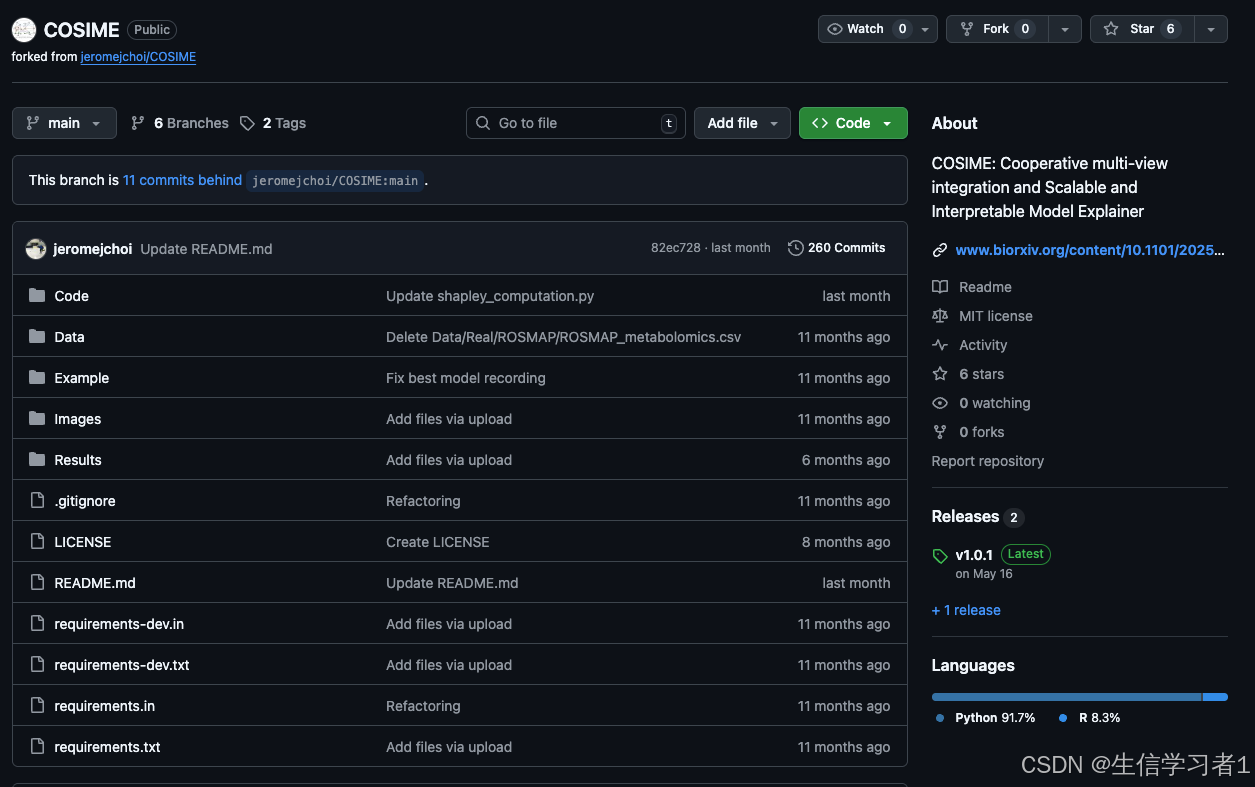Viewport: 1255px width, 787px height.
Task: Click the 'Update README.md' latest commit message
Action: pyautogui.click(x=206, y=249)
